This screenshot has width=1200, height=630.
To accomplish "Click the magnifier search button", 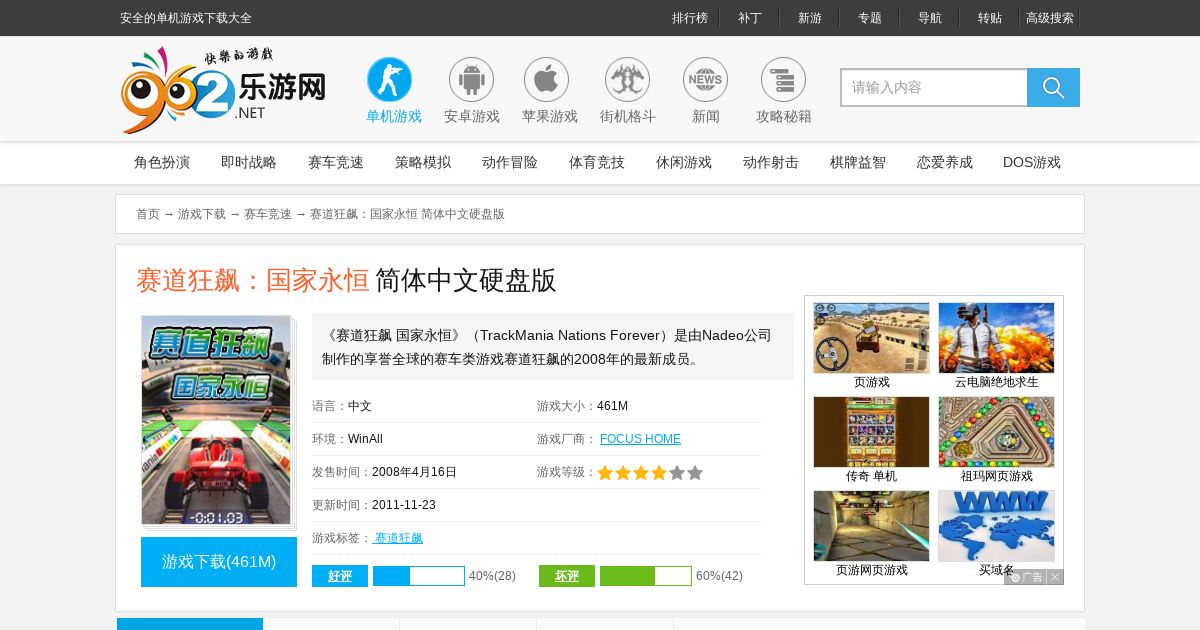I will pyautogui.click(x=1053, y=87).
